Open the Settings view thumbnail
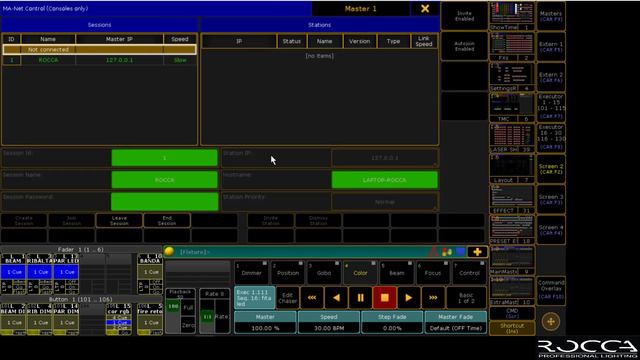This screenshot has width=640, height=360. coord(512,77)
